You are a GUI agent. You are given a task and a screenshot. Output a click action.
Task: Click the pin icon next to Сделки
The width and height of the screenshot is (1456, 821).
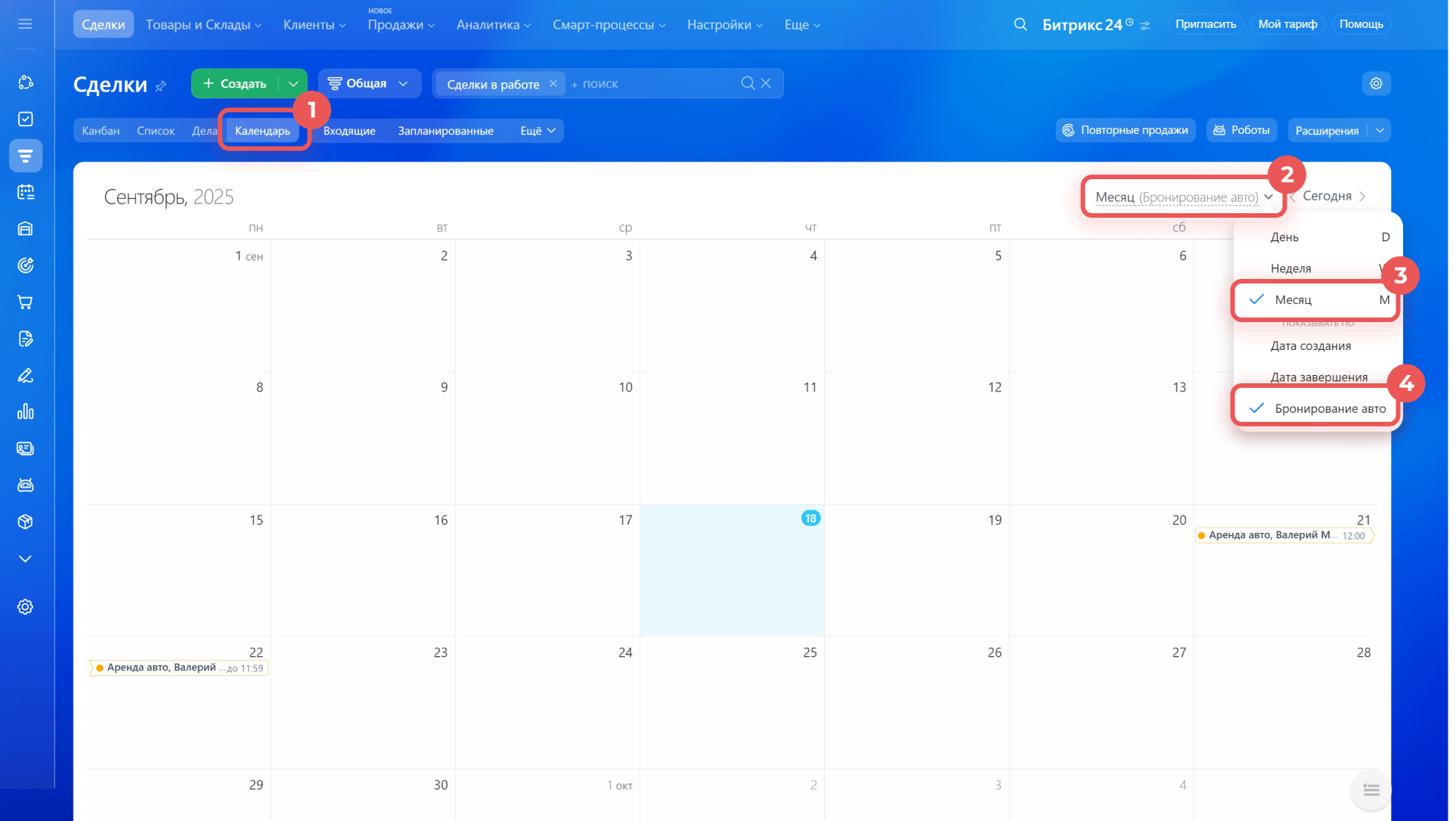click(161, 86)
